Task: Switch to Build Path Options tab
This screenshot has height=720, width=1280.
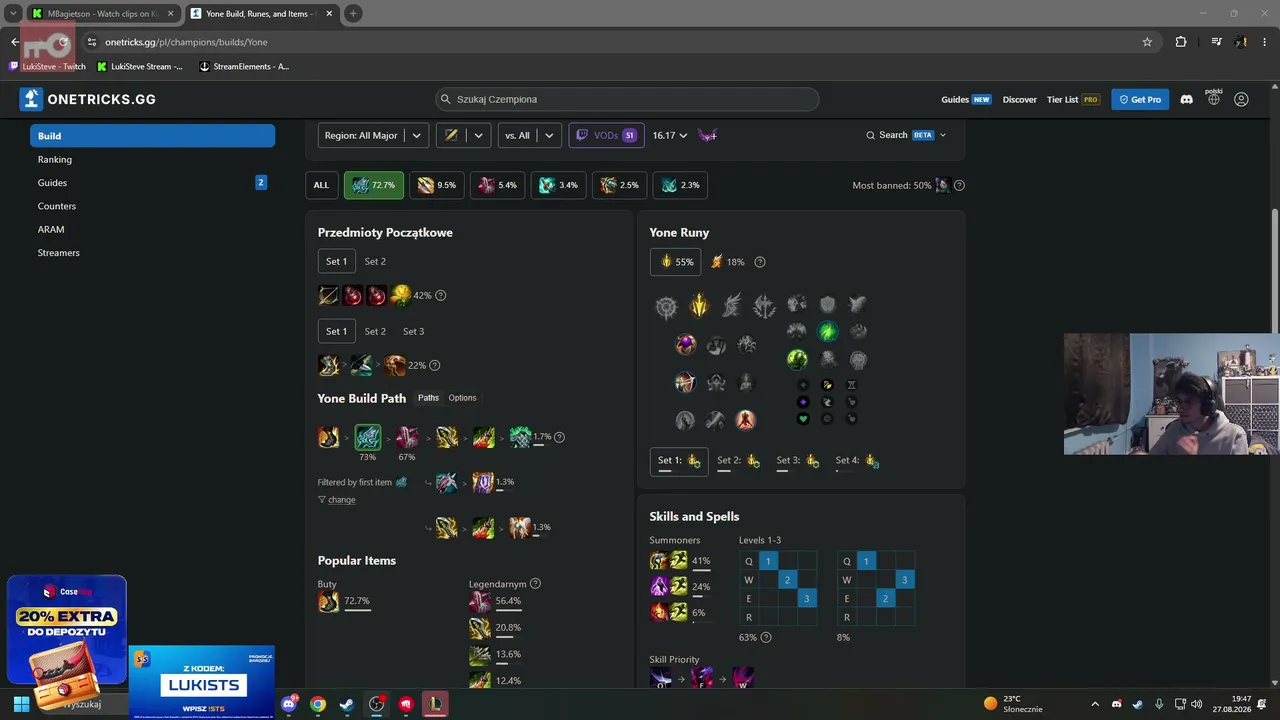Action: pyautogui.click(x=462, y=398)
